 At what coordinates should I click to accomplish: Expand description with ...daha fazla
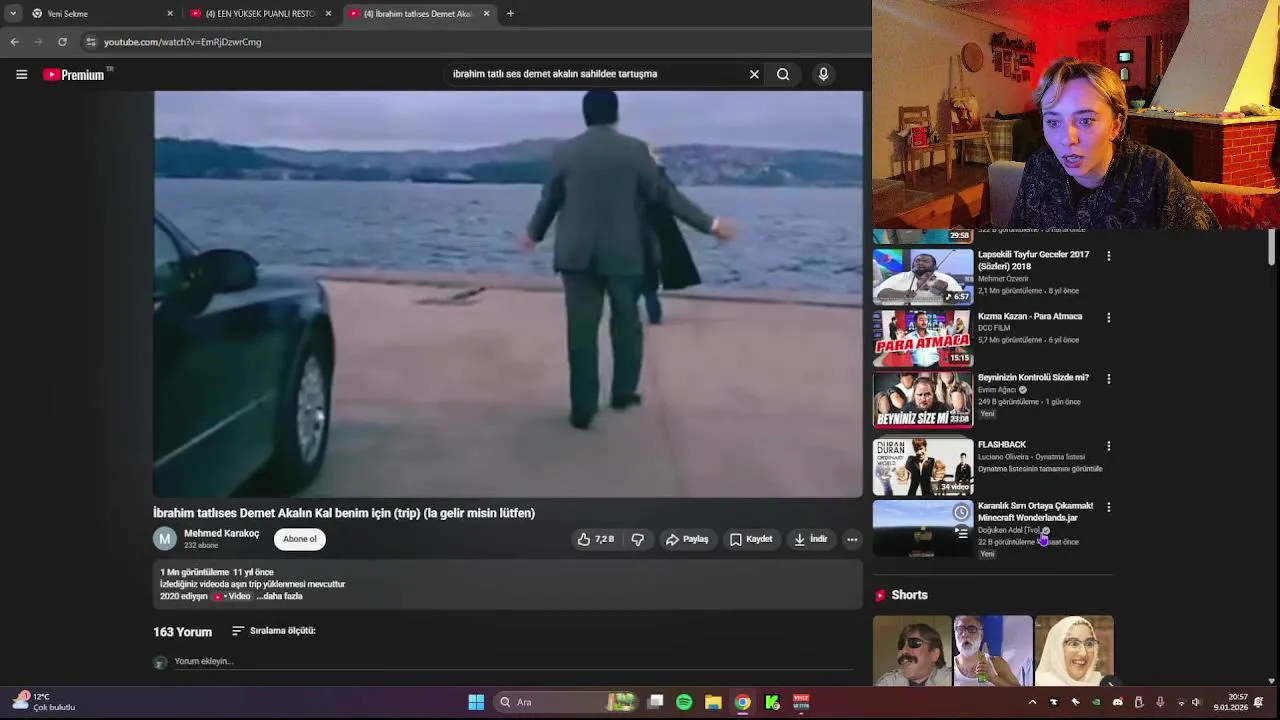tap(279, 596)
